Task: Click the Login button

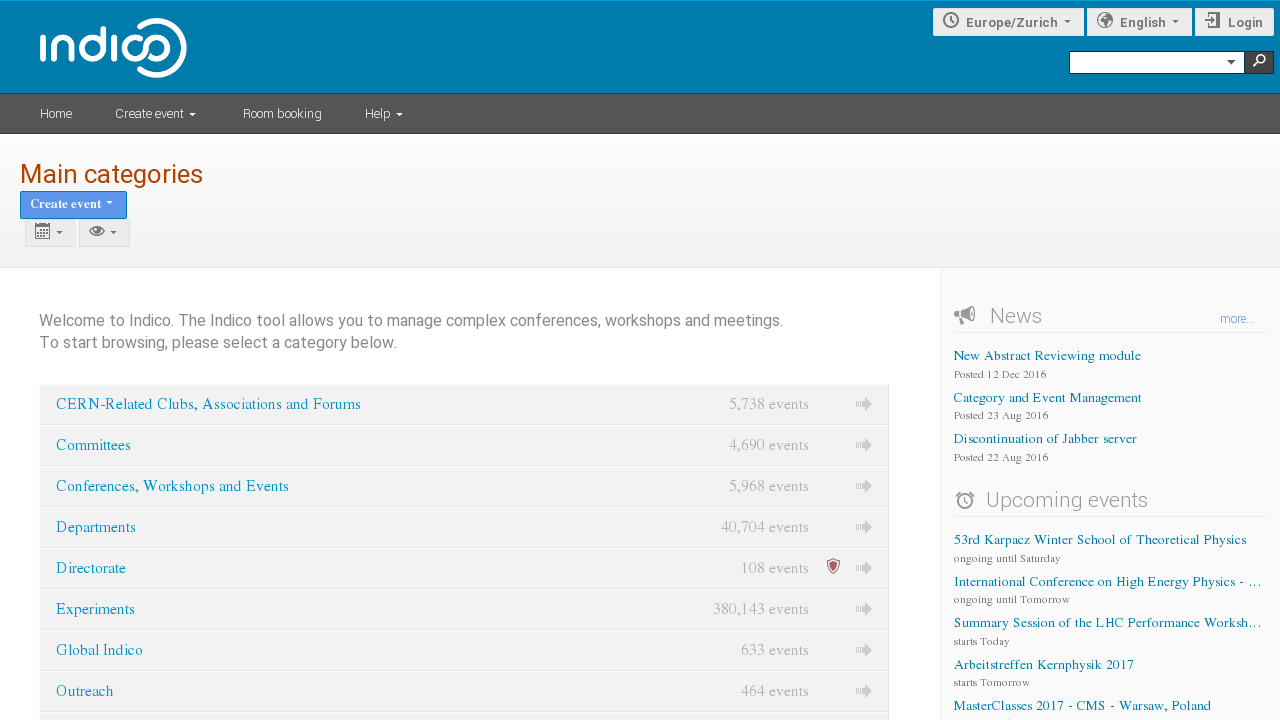Action: point(1234,22)
